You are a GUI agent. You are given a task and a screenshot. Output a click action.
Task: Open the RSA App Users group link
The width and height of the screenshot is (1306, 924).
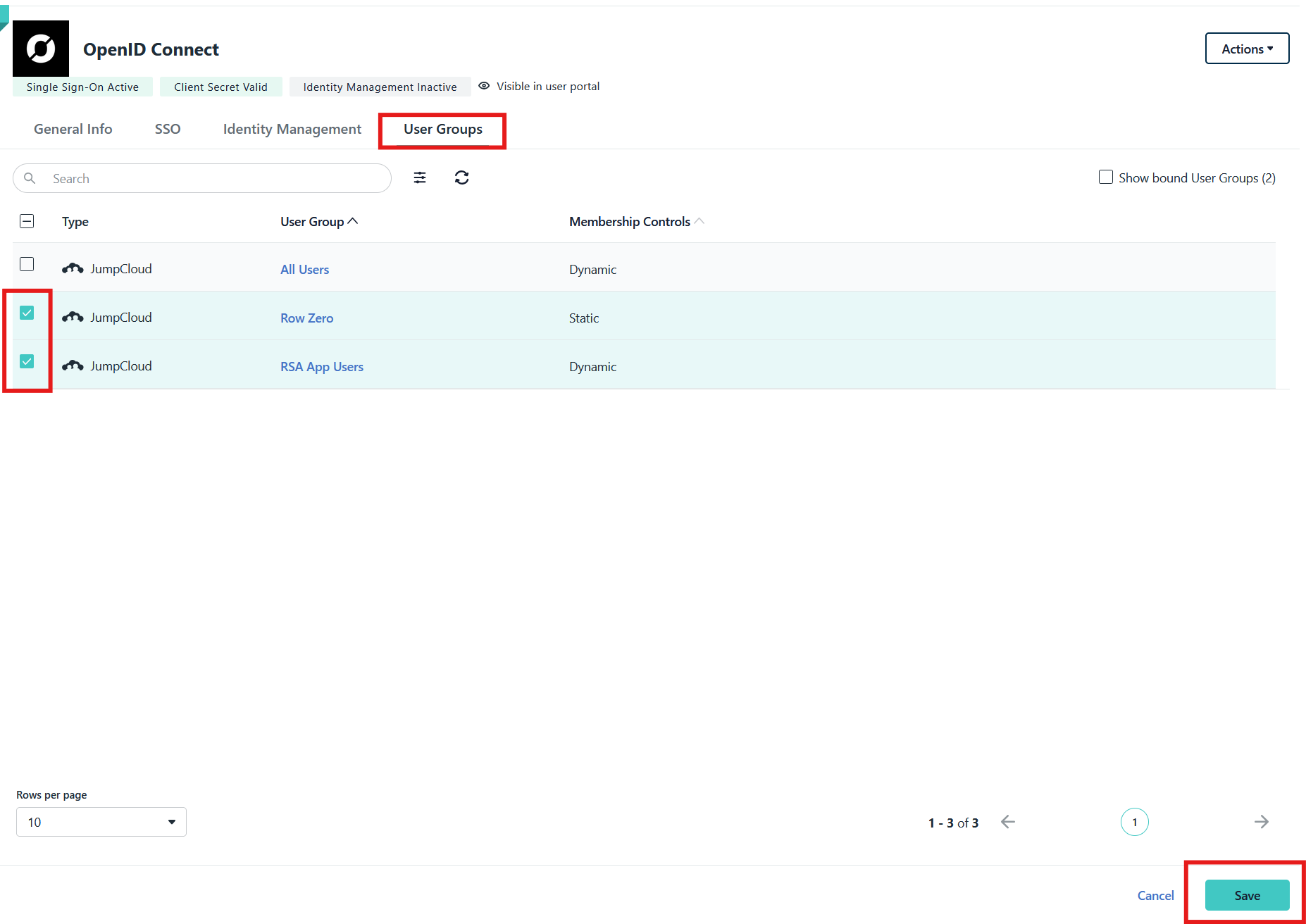coord(321,366)
